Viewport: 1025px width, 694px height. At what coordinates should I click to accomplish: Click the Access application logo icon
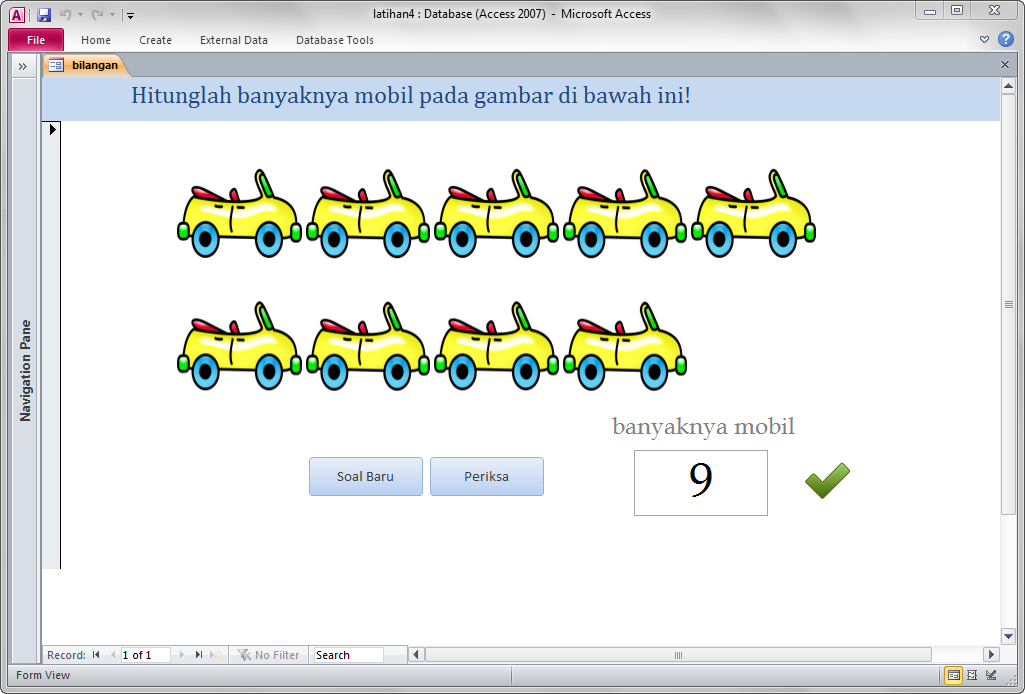[17, 15]
